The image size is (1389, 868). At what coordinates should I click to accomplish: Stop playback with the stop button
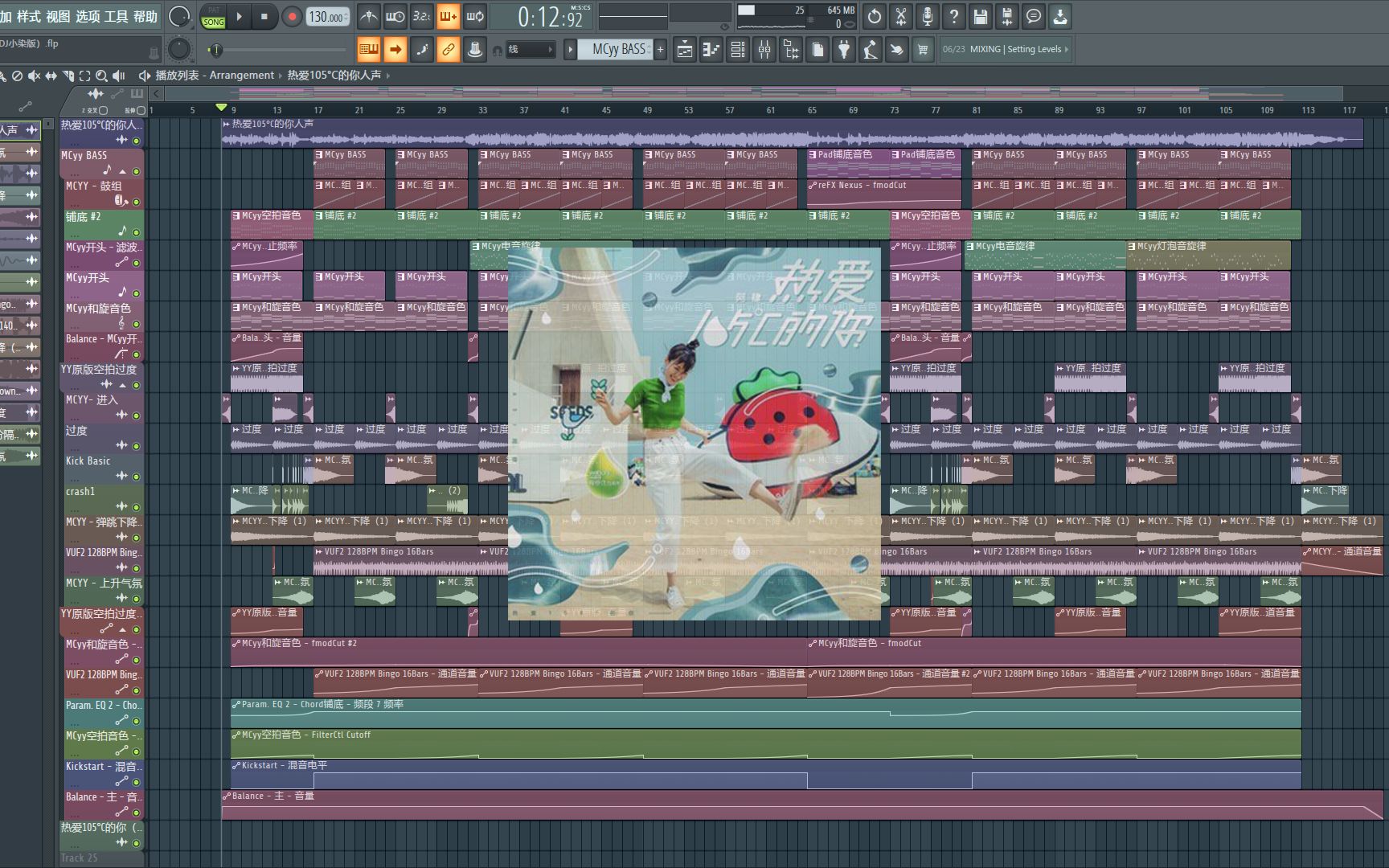[x=264, y=16]
